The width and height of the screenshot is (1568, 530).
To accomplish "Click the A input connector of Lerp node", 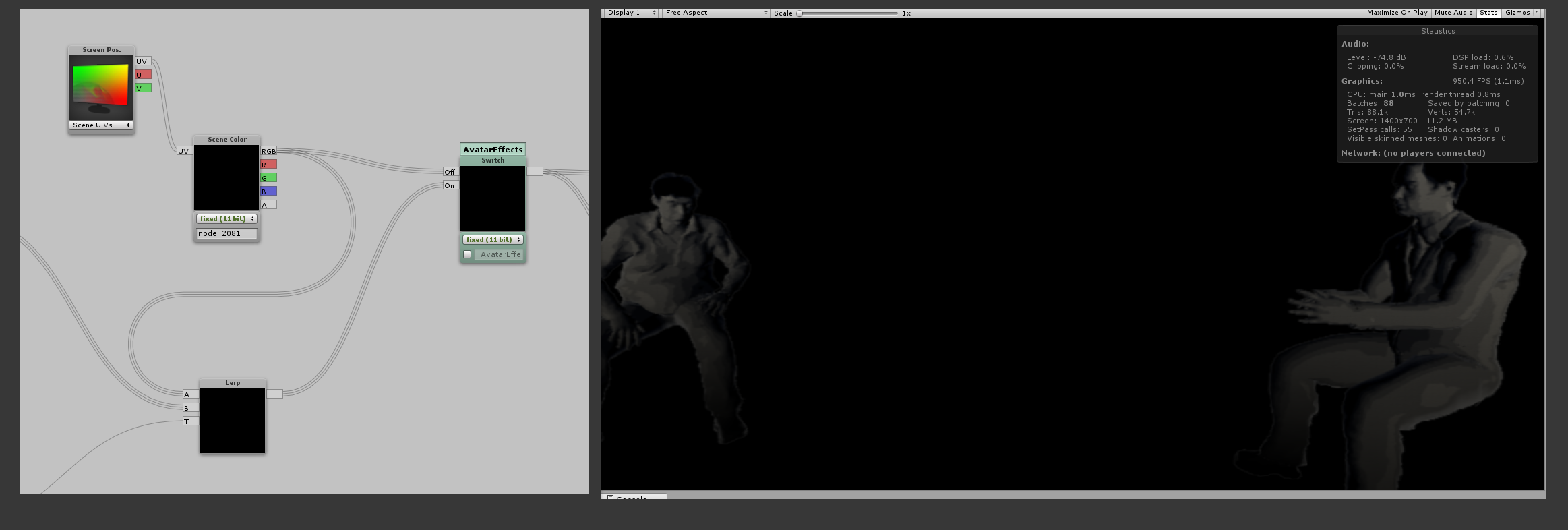I will [x=191, y=394].
